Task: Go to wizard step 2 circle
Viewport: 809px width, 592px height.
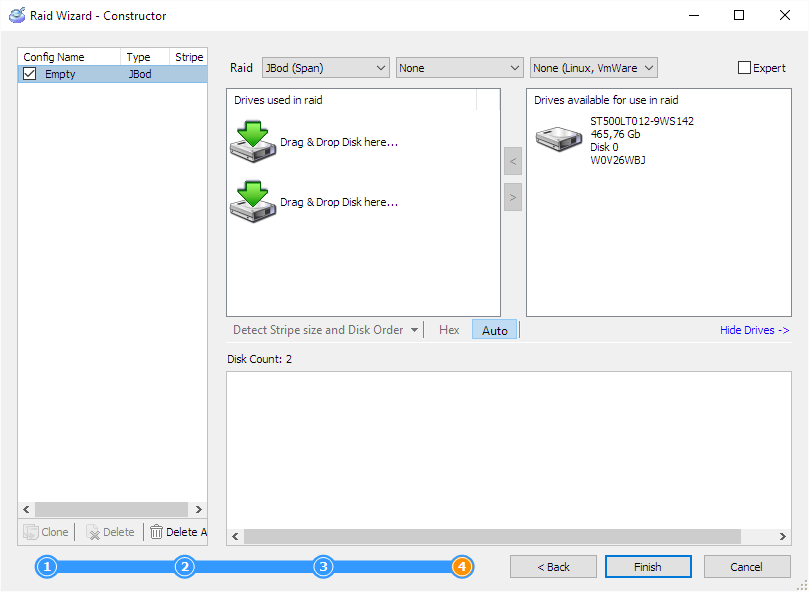Action: pyautogui.click(x=185, y=567)
